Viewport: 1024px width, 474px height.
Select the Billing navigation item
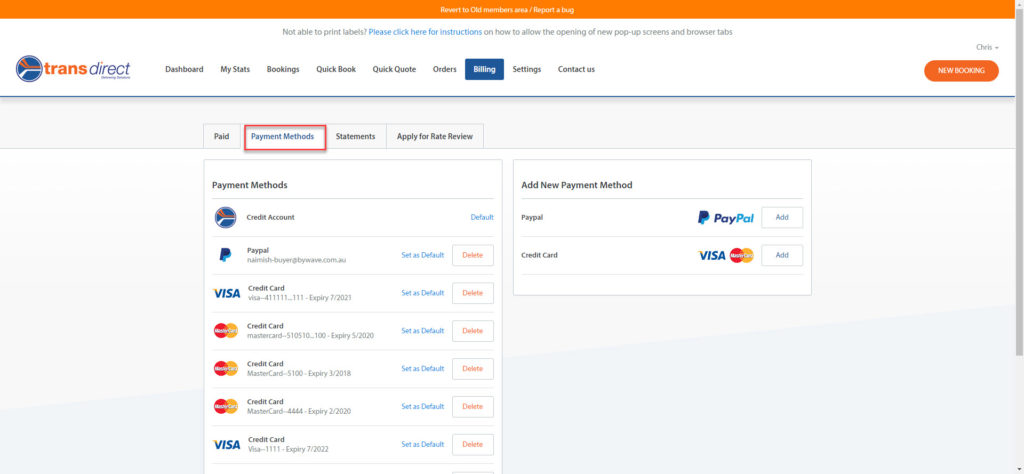point(485,69)
